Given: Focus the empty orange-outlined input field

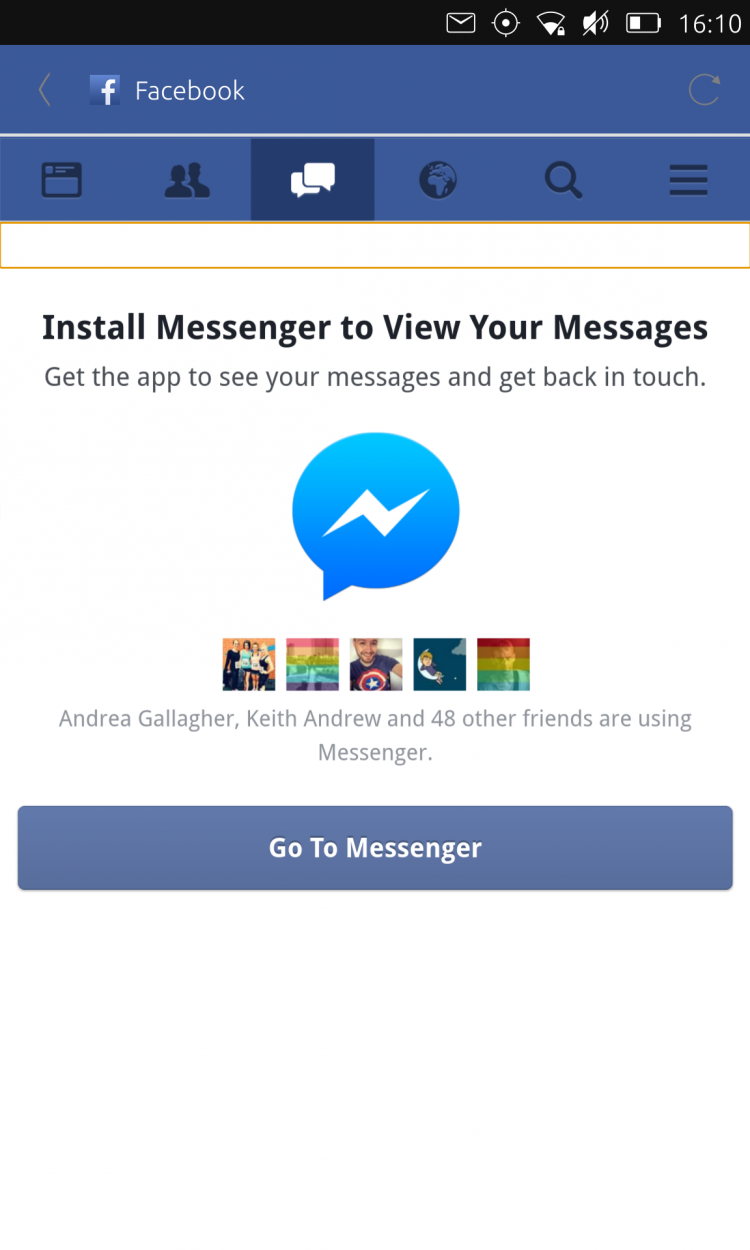Looking at the screenshot, I should click(375, 245).
